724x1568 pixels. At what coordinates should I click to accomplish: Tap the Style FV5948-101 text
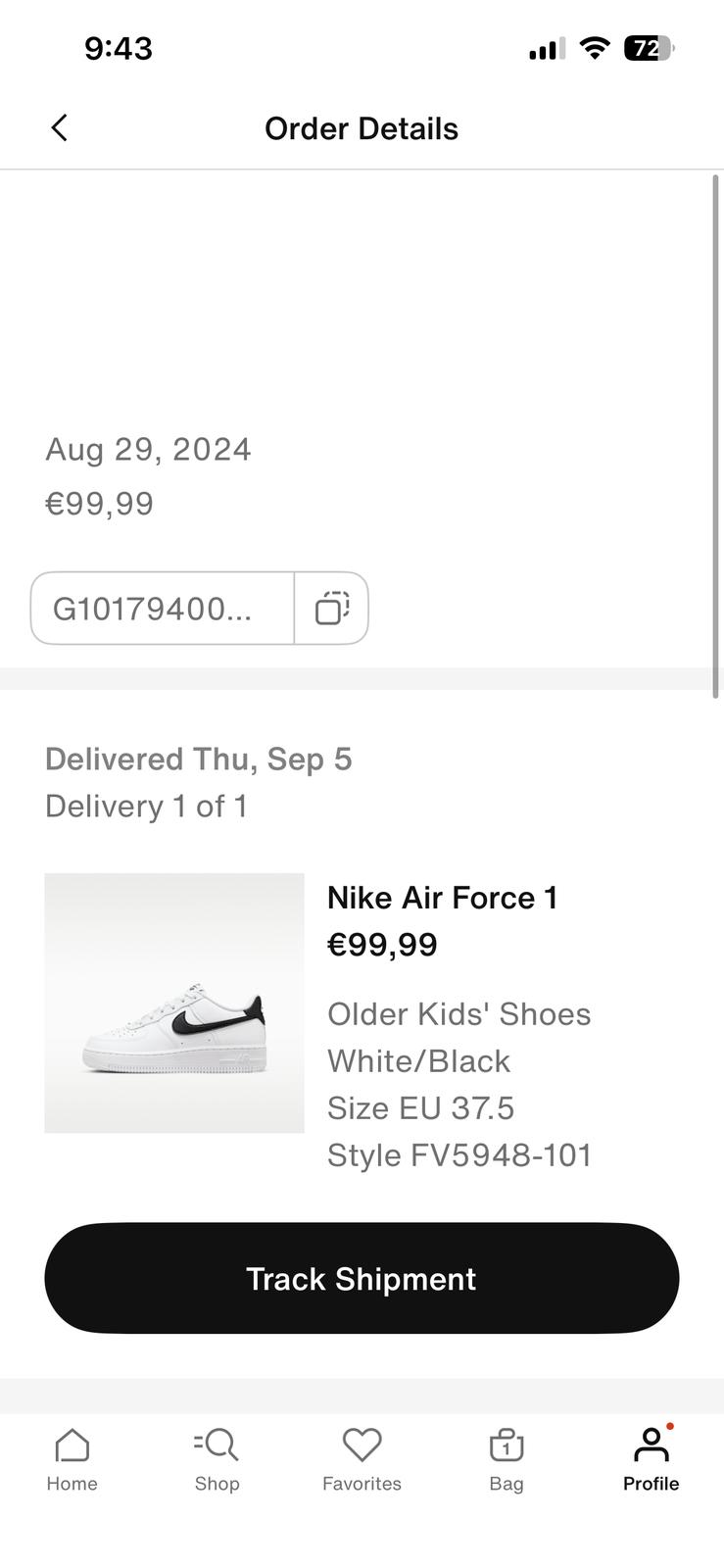coord(459,1155)
